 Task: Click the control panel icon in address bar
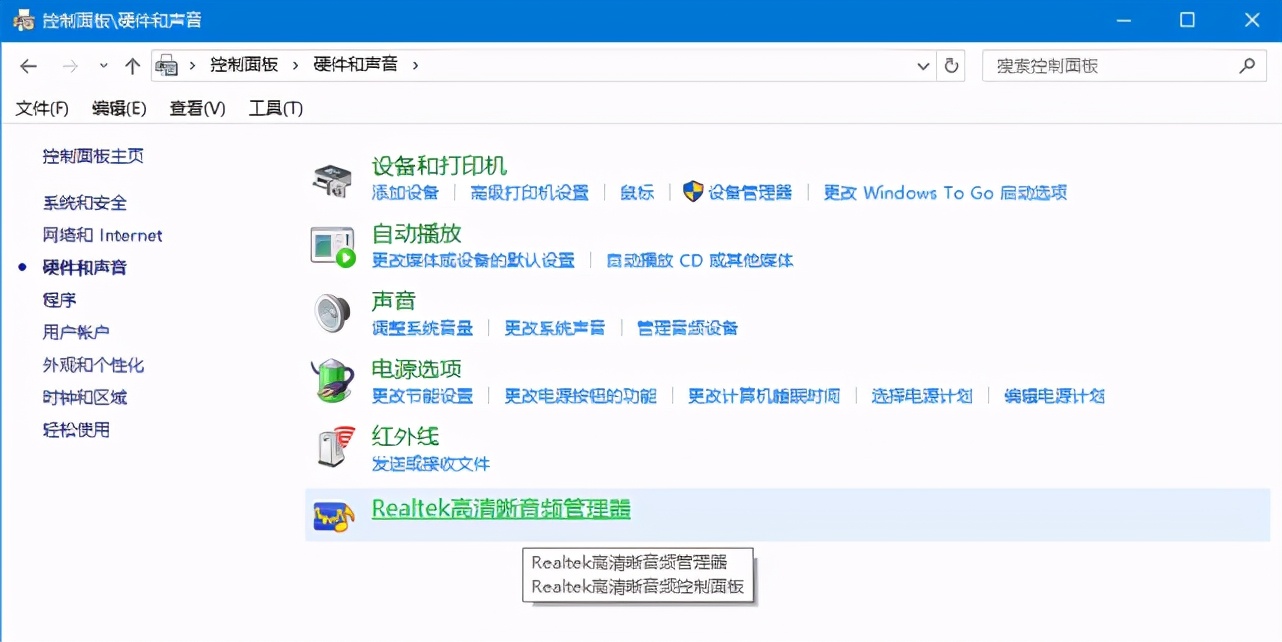(167, 66)
